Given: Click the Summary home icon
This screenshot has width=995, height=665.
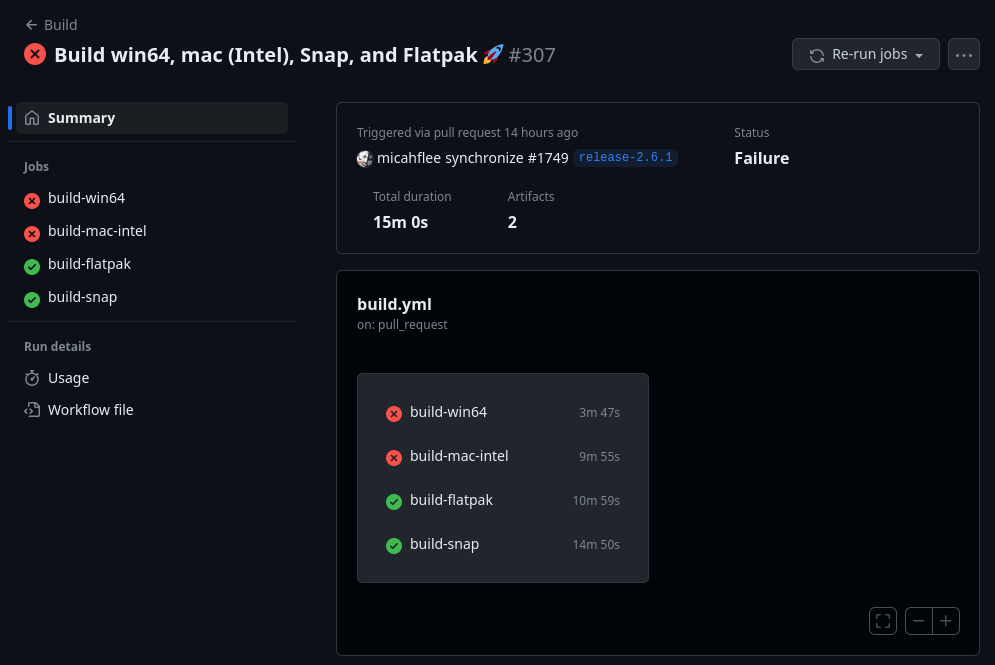Looking at the screenshot, I should click(x=31, y=117).
